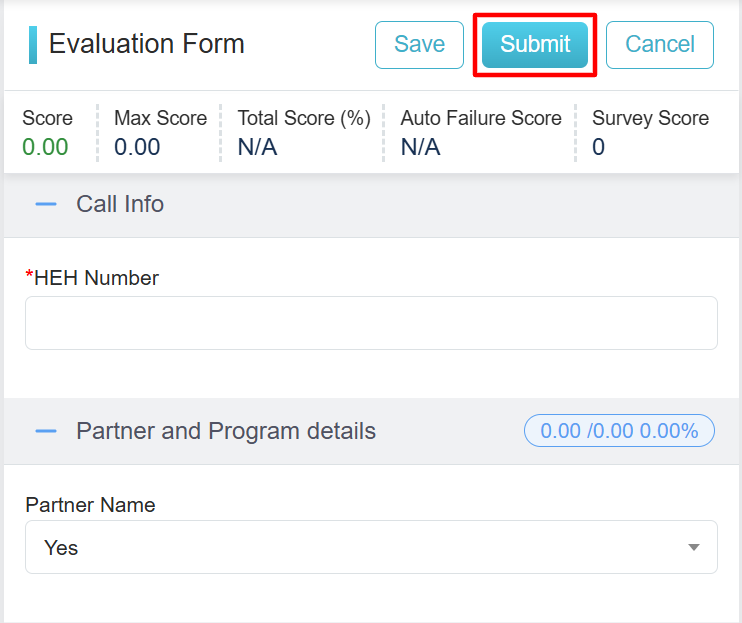Click the Partner Name dropdown arrow

[x=694, y=548]
